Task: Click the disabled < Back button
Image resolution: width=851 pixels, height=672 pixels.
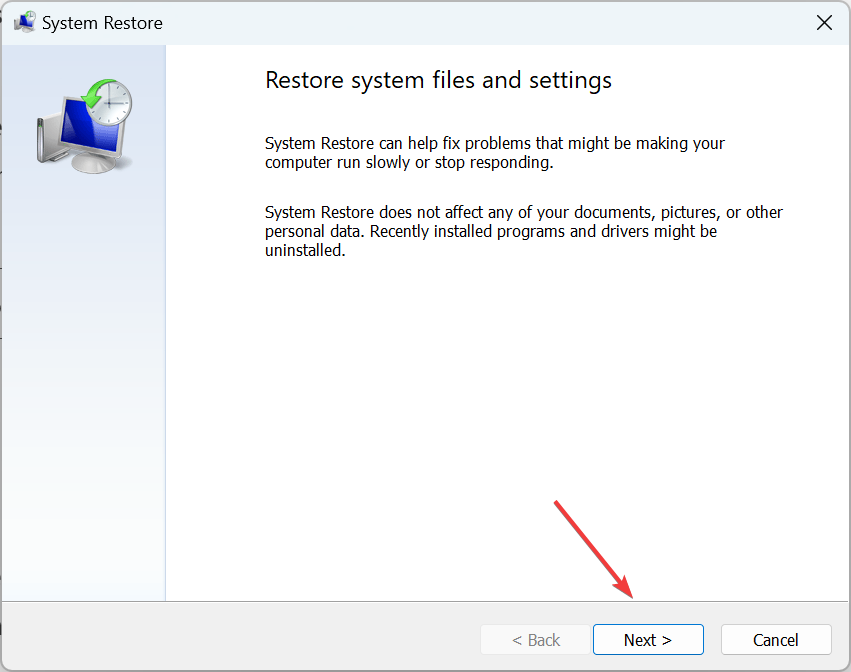Action: (x=535, y=639)
